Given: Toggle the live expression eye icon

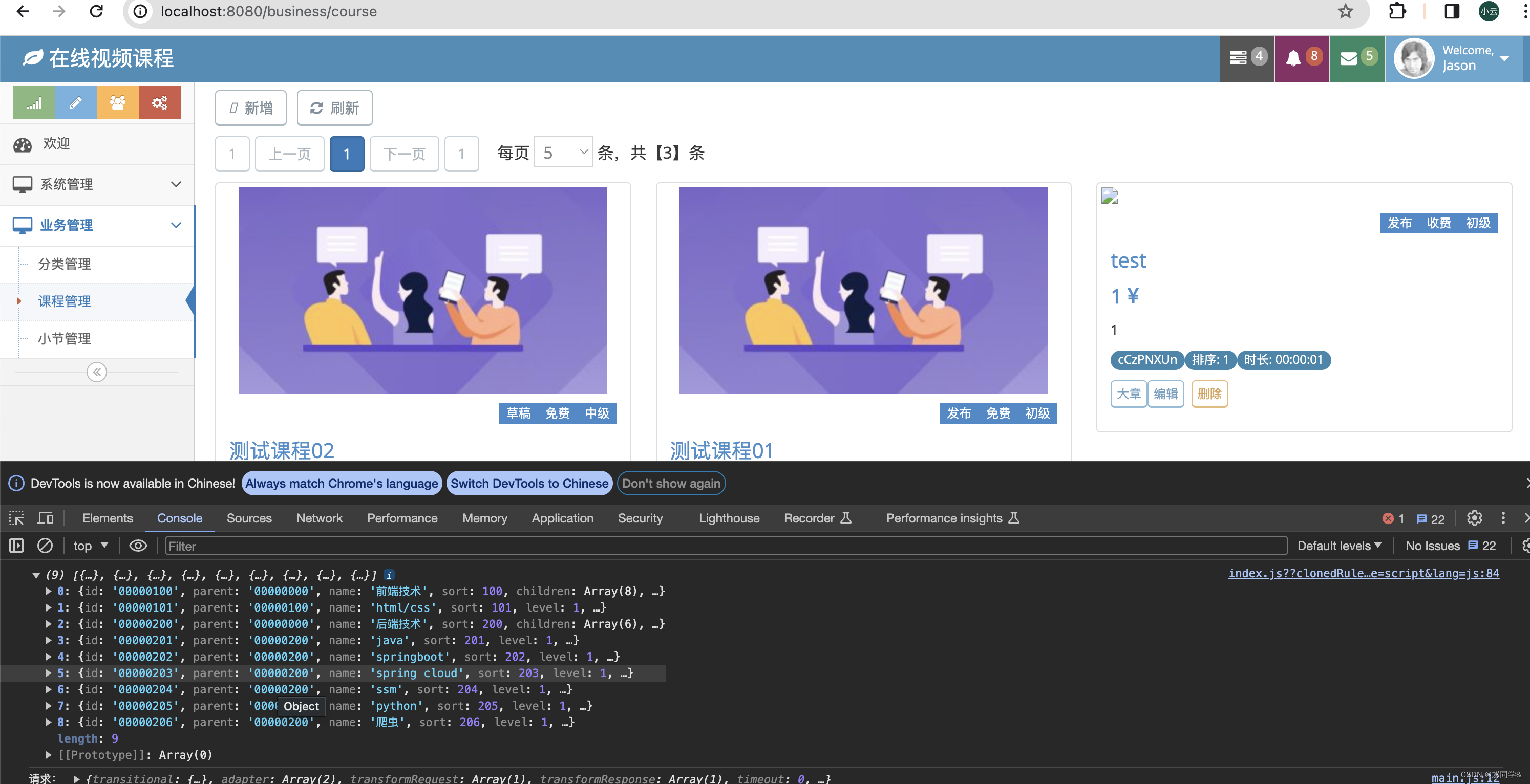Looking at the screenshot, I should coord(138,546).
